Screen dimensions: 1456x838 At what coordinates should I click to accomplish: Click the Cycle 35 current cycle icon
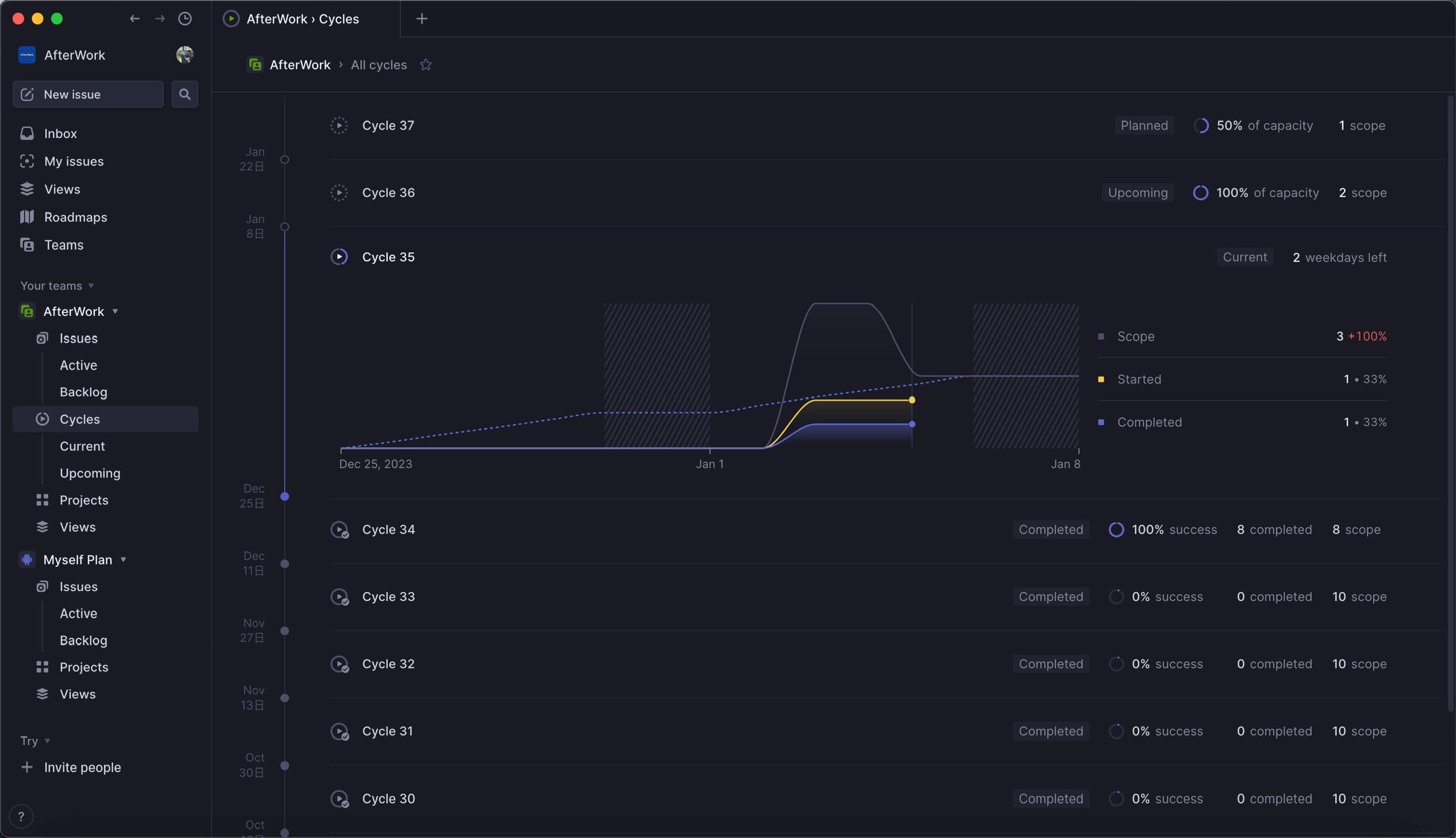[x=339, y=257]
